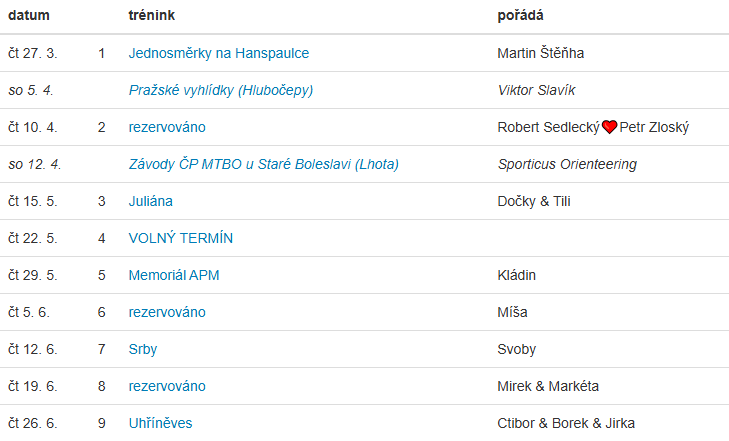Viewport: 729px width, 441px height.
Task: Open the Juliána training link
Action: coord(151,201)
